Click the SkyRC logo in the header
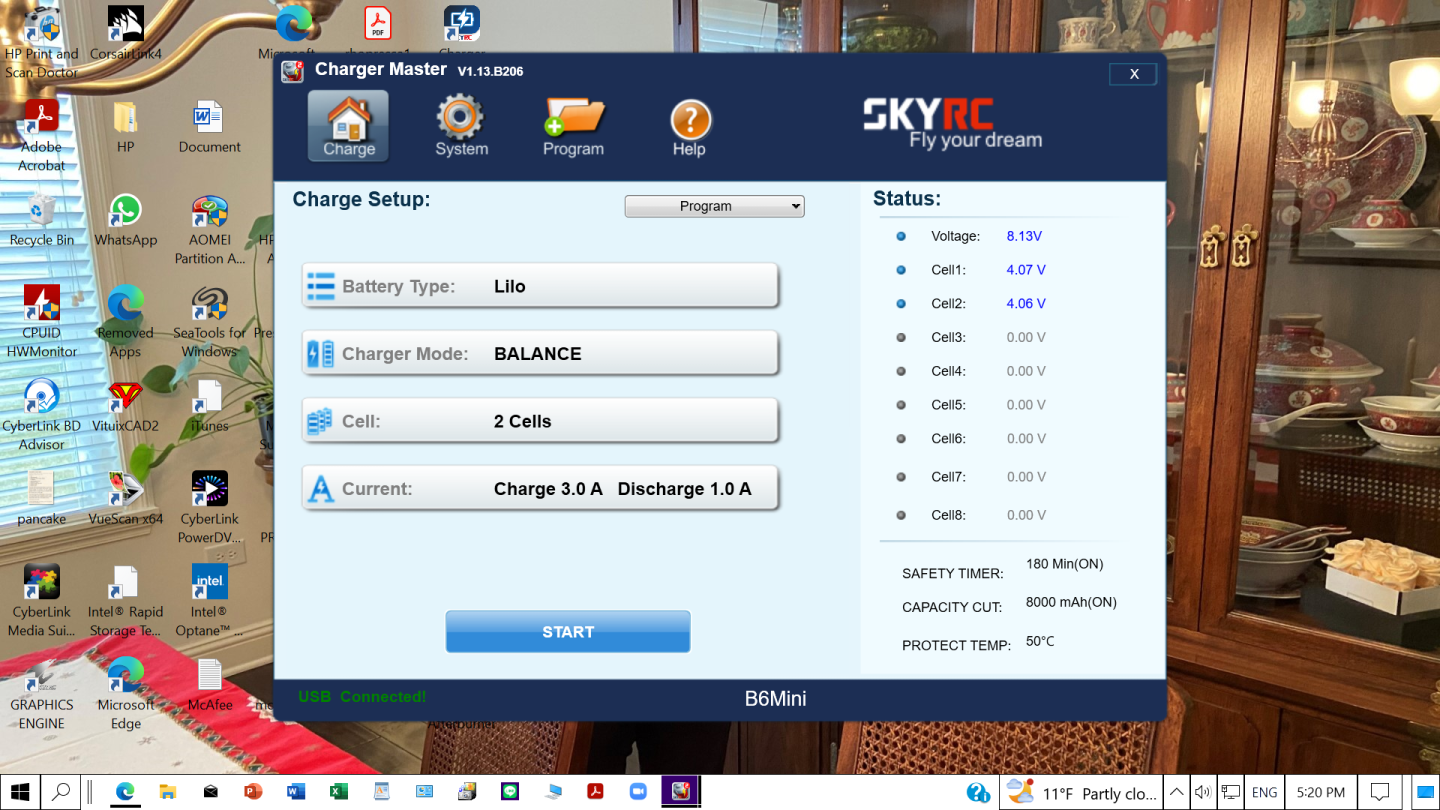 [953, 123]
